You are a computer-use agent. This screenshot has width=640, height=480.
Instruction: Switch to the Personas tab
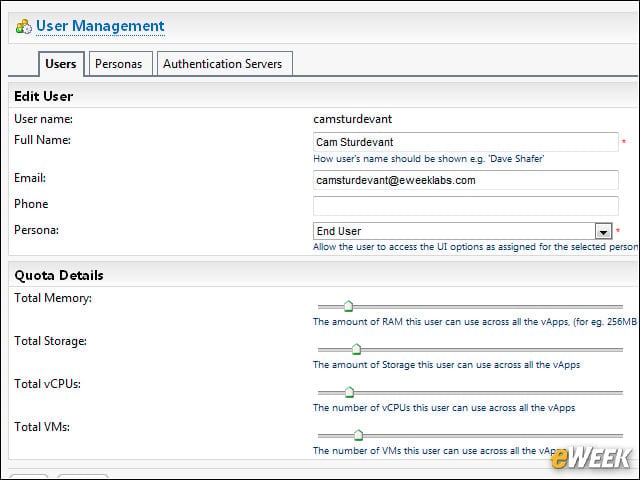pyautogui.click(x=120, y=64)
